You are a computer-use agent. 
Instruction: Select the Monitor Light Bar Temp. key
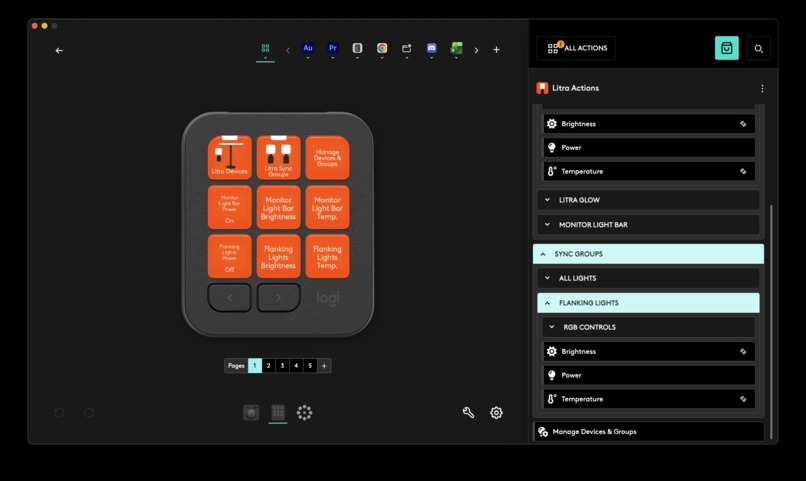click(327, 207)
